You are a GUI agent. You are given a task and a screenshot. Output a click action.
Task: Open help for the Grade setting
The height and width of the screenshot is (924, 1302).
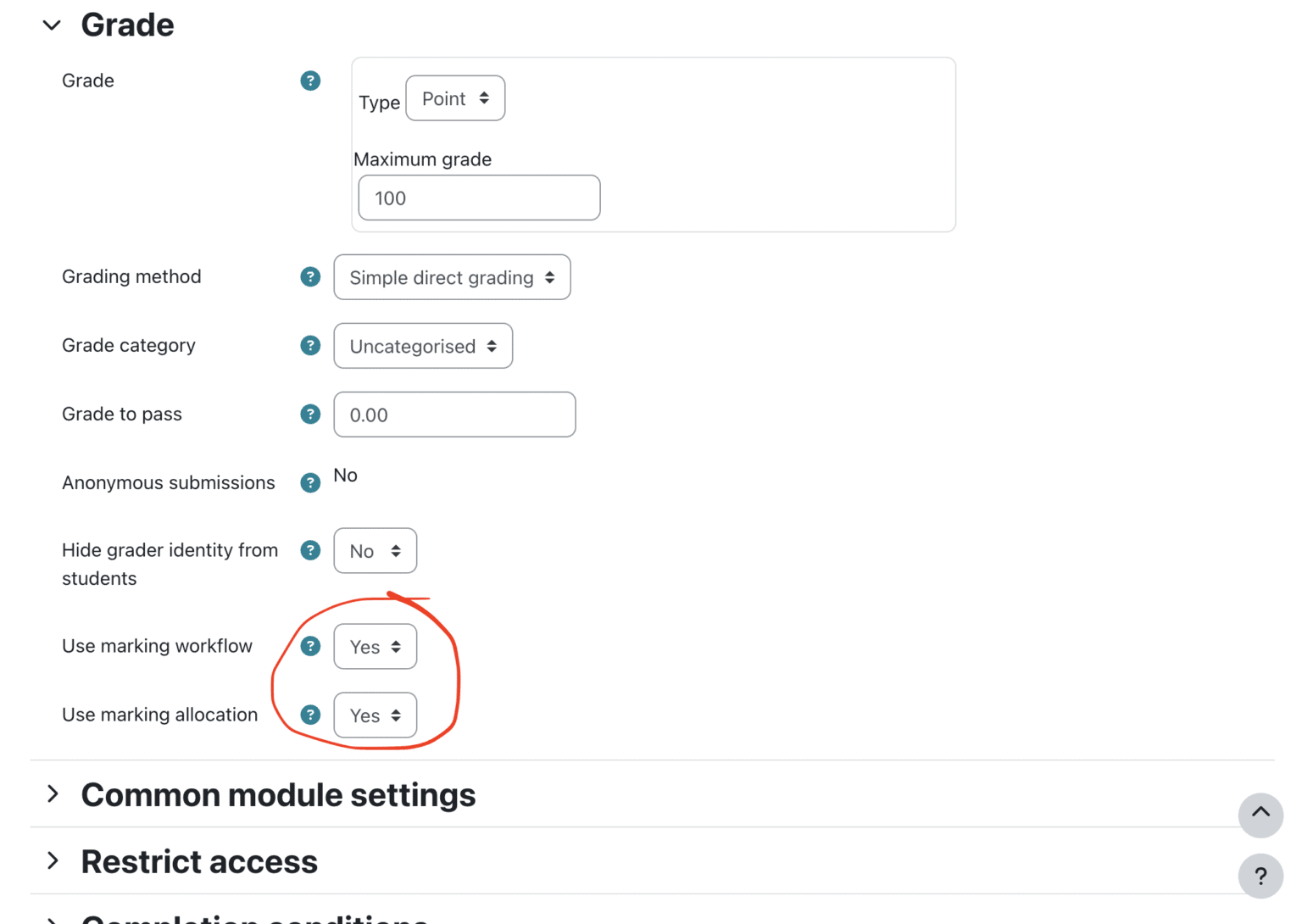click(x=310, y=81)
